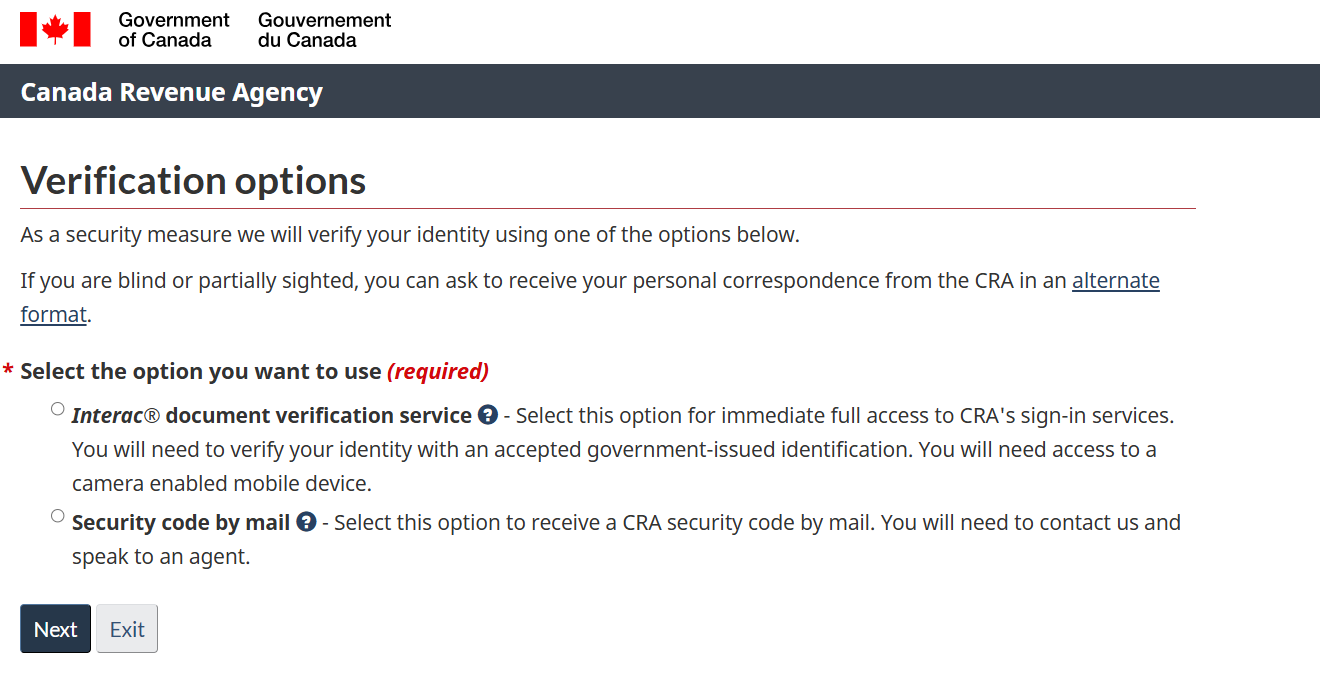The width and height of the screenshot is (1320, 687).
Task: Open help icon beside Security code by mail
Action: point(307,522)
